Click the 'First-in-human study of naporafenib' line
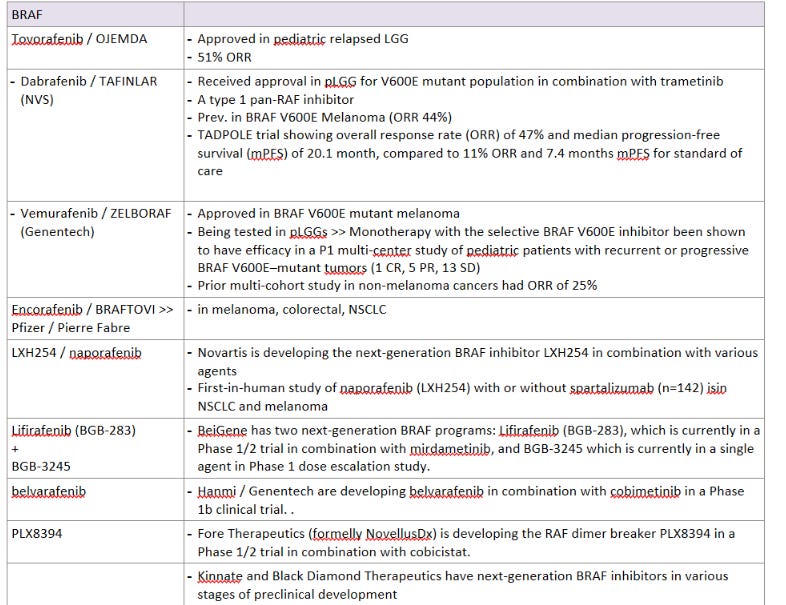786x605 pixels. pos(462,388)
